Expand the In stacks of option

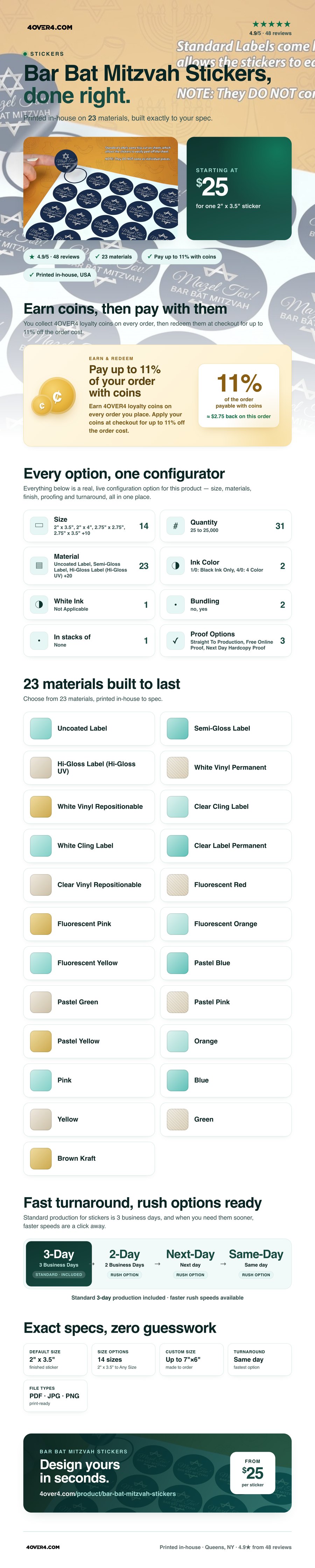(x=89, y=640)
